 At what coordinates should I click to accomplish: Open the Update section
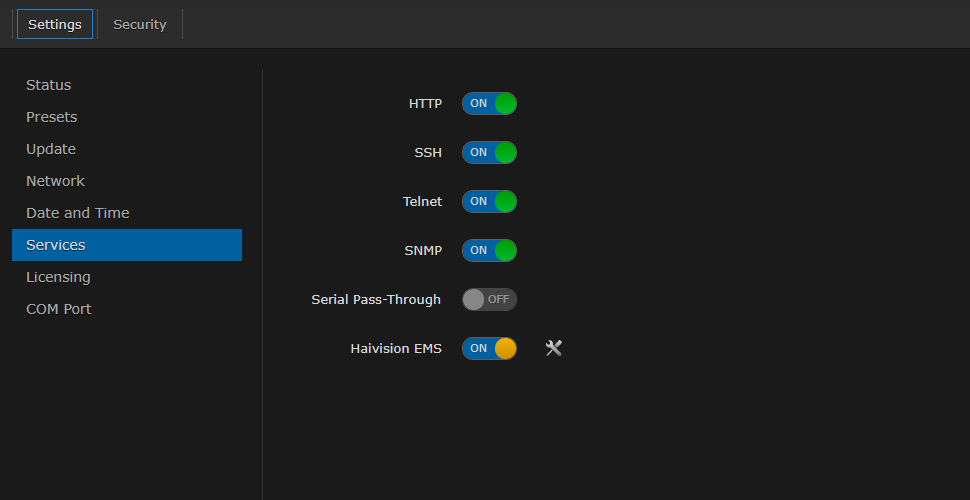click(x=51, y=149)
